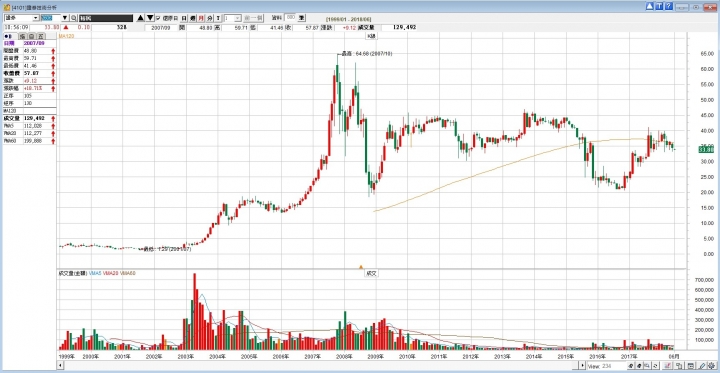Viewport: 720px width, 373px height.
Task: Open help with the blue question mark icon
Action: tap(668, 6)
